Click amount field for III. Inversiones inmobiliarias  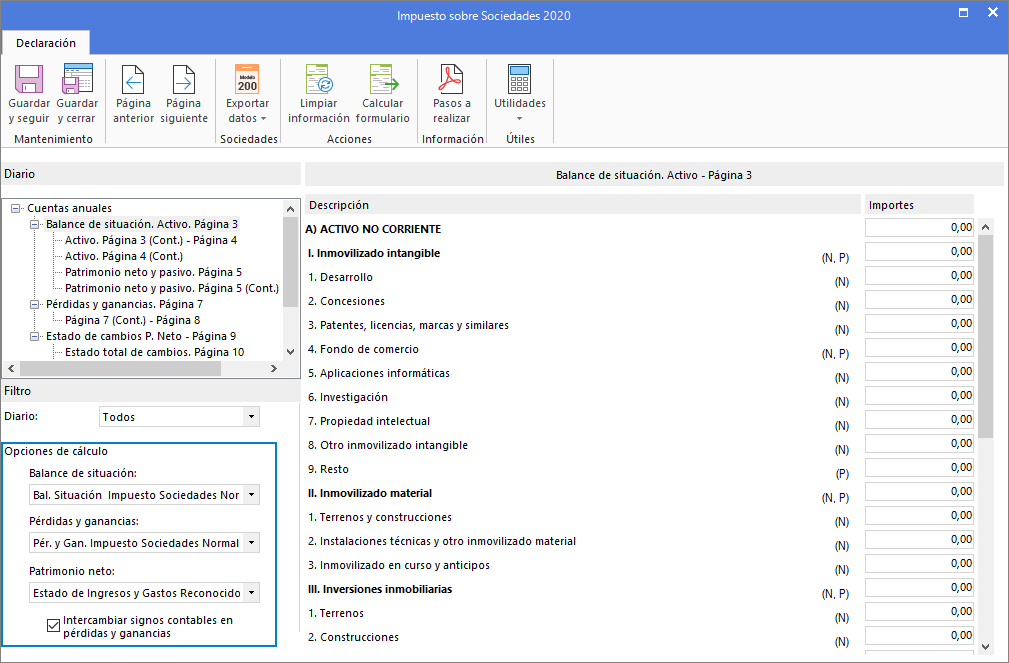tap(919, 588)
